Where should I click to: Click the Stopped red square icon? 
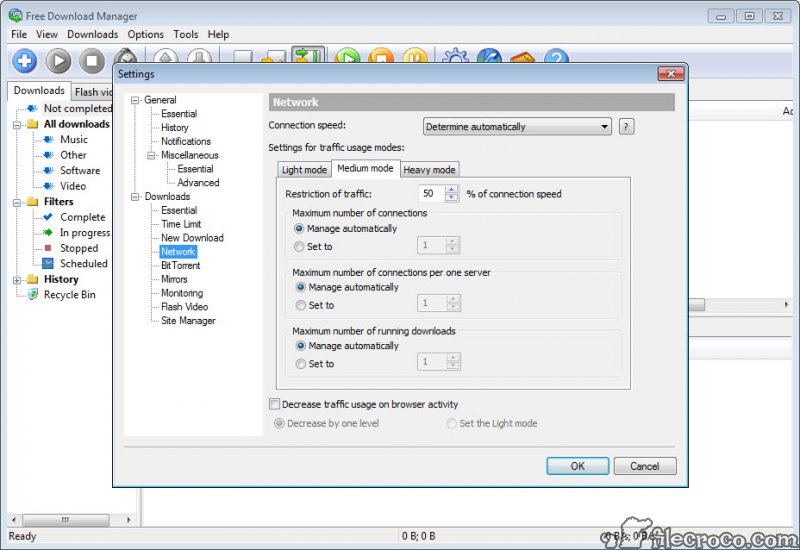click(48, 248)
